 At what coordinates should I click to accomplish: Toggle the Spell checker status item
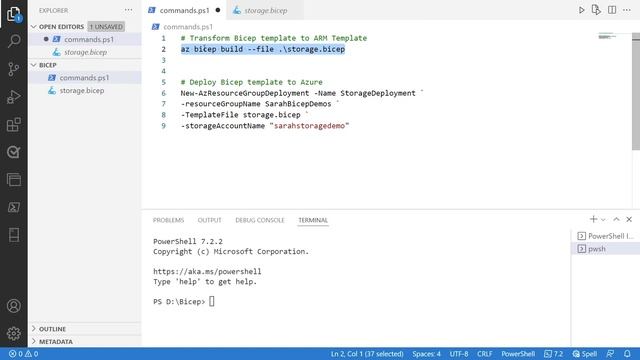click(584, 354)
